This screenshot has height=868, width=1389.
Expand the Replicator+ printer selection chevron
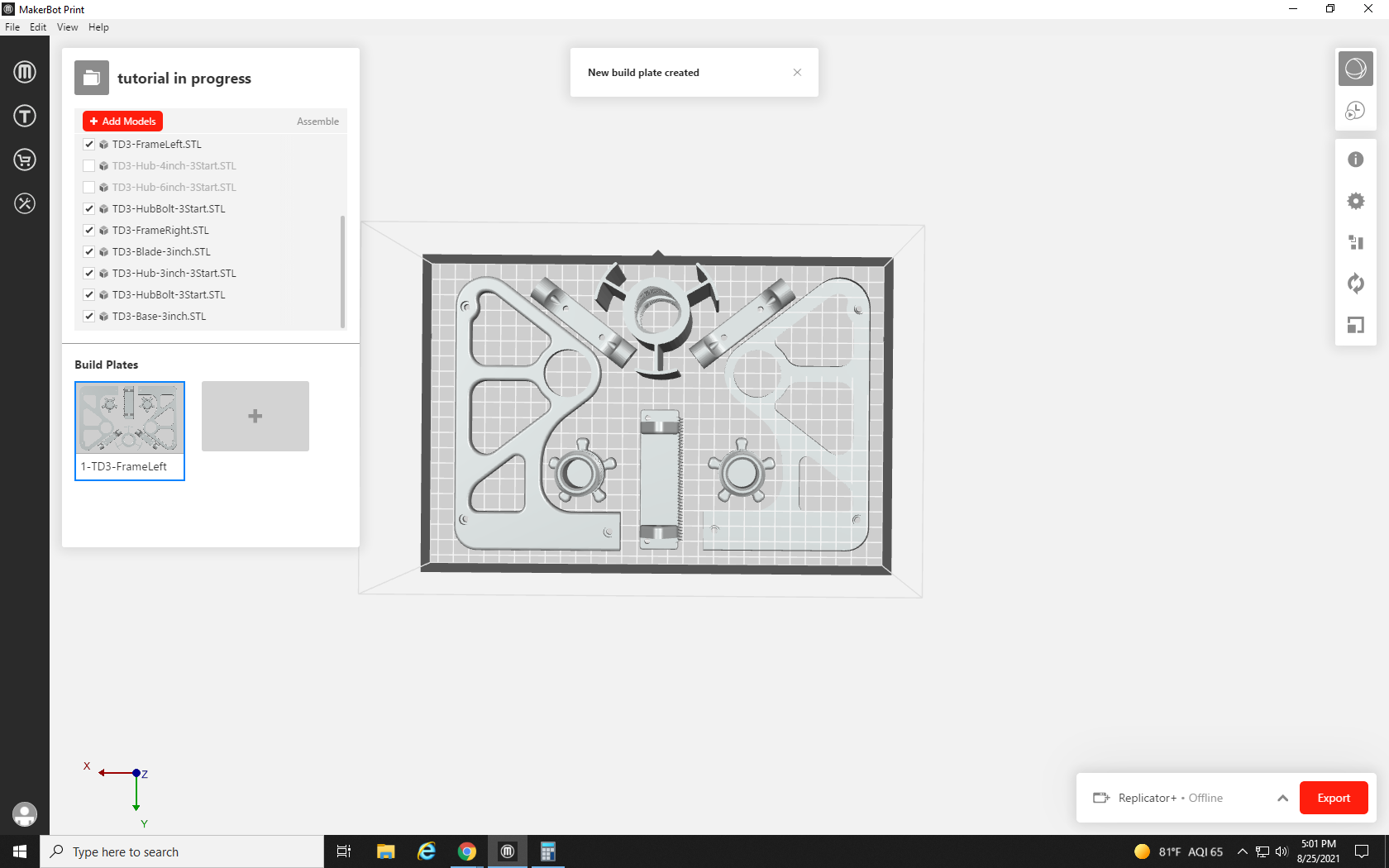pyautogui.click(x=1282, y=798)
